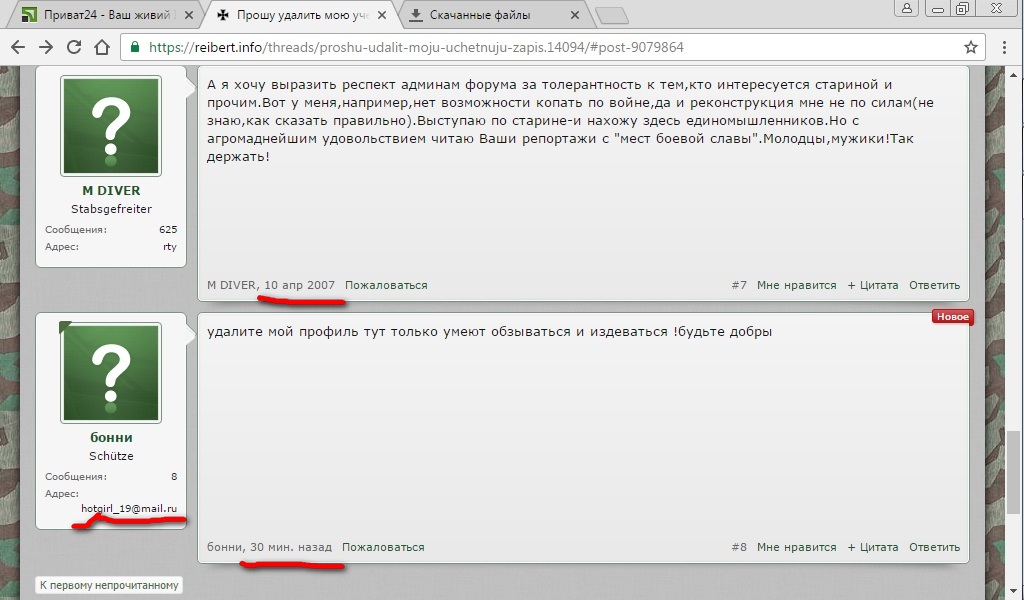Click the reibert.info address bar
The image size is (1024, 600).
pos(552,47)
